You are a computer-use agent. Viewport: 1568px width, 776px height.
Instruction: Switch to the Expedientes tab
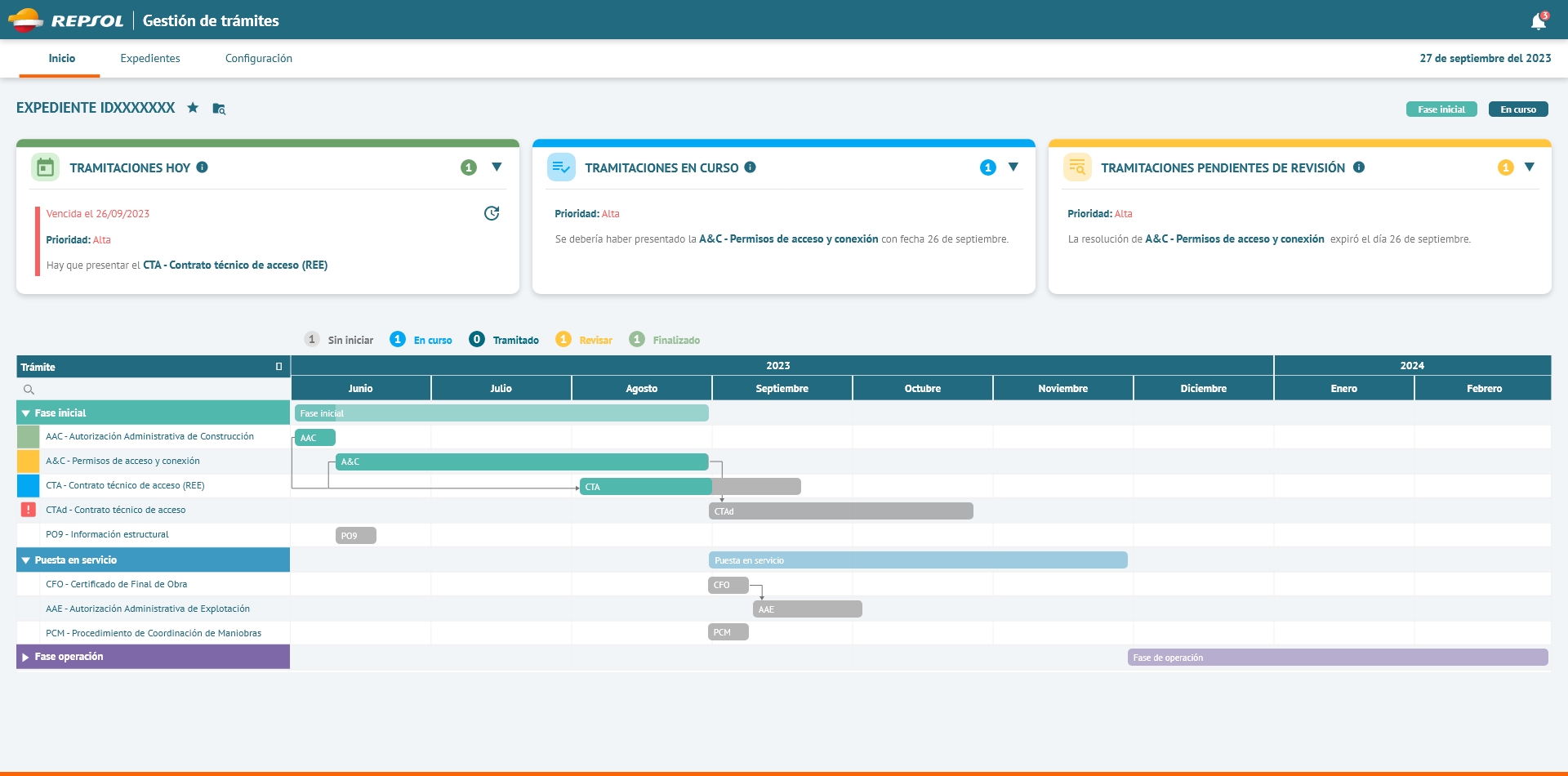click(150, 59)
